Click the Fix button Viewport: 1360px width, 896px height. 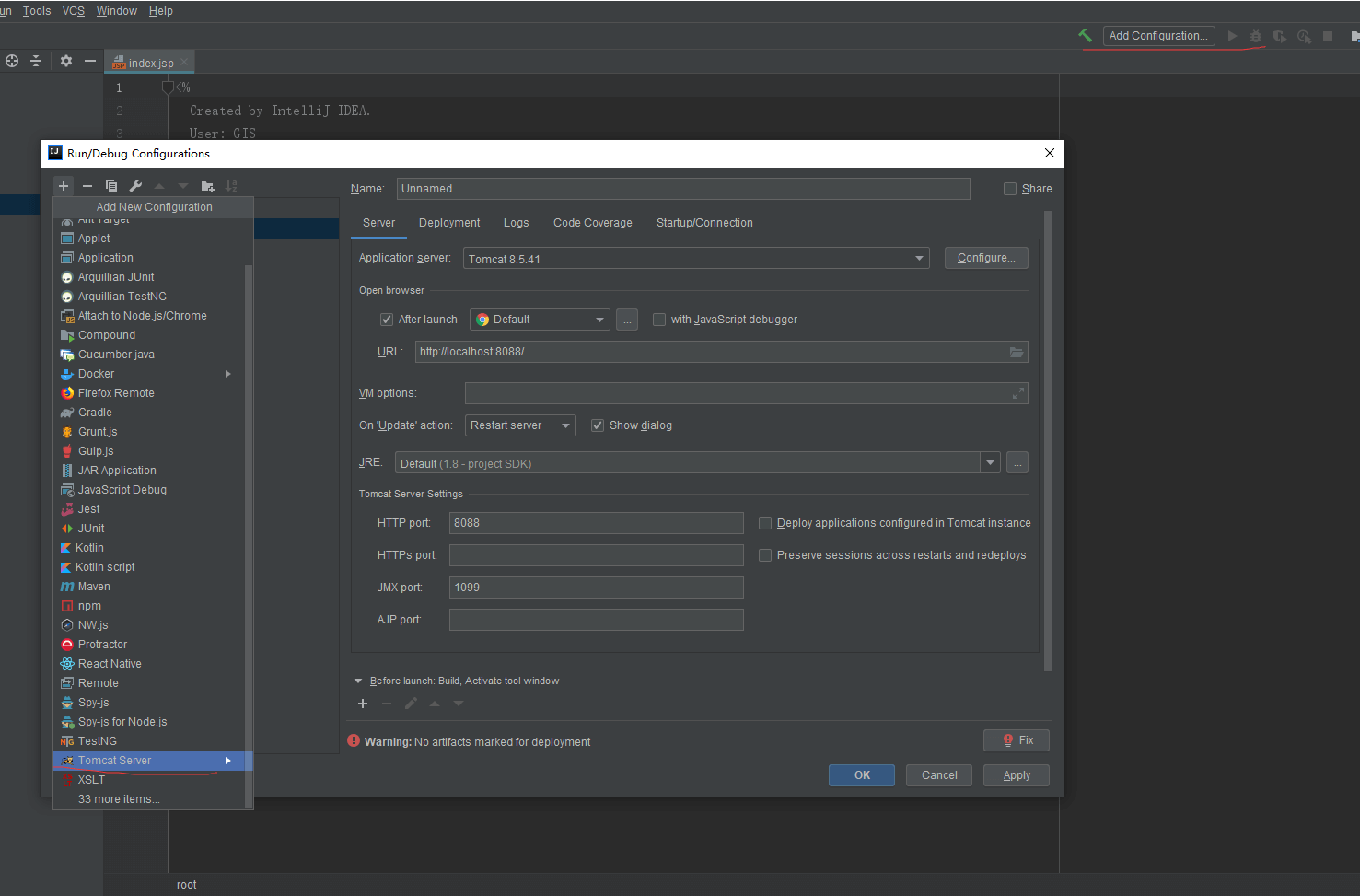(x=1017, y=740)
